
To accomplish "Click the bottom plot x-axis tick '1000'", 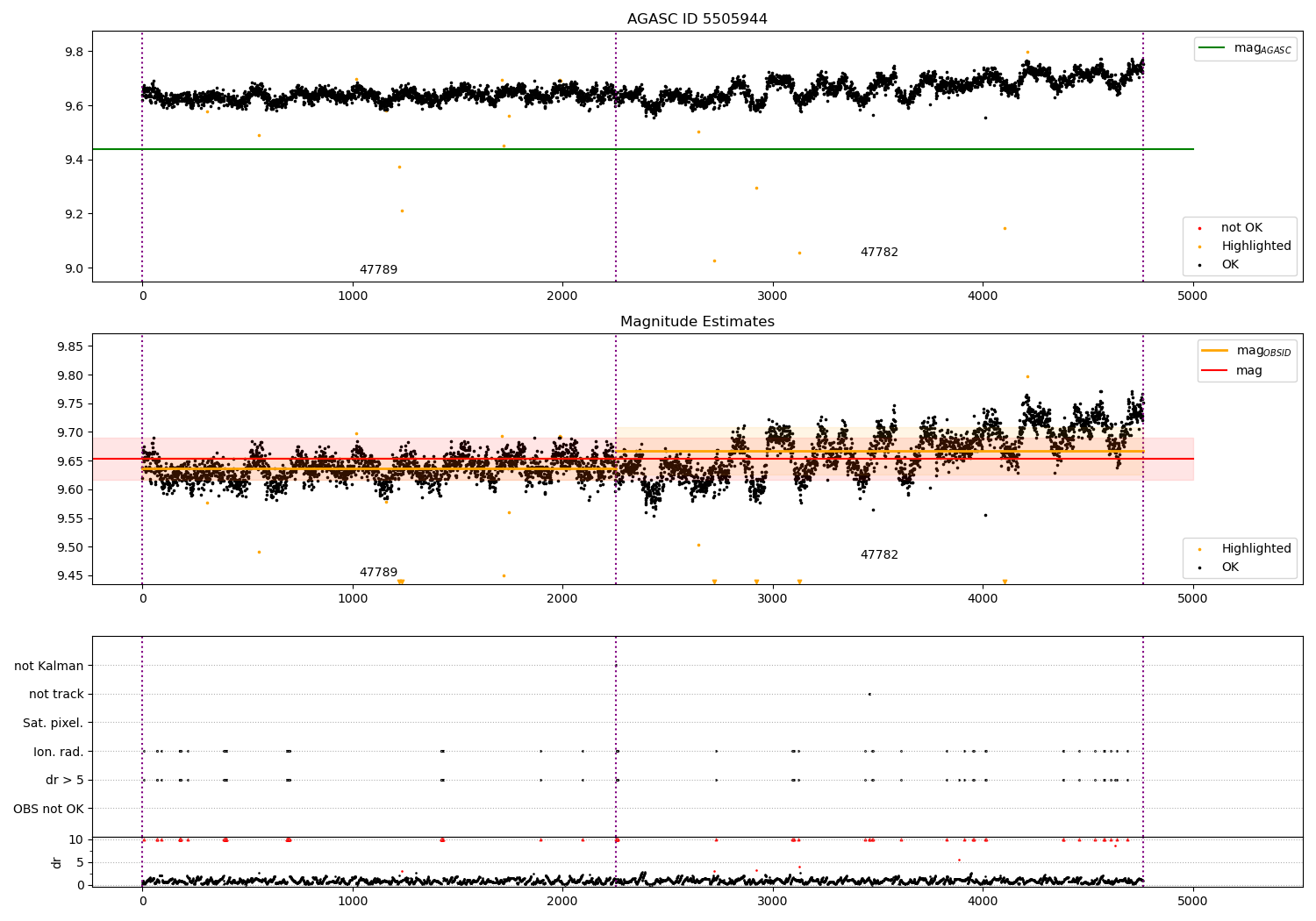I will click(x=353, y=901).
